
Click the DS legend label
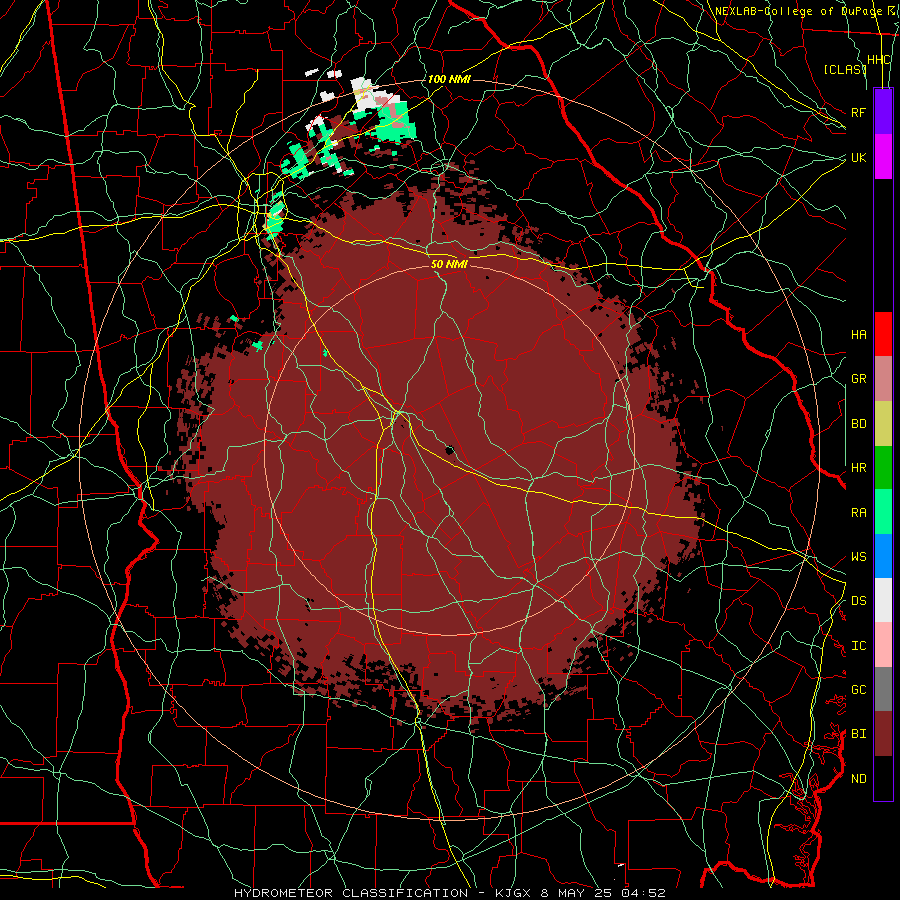pos(858,601)
